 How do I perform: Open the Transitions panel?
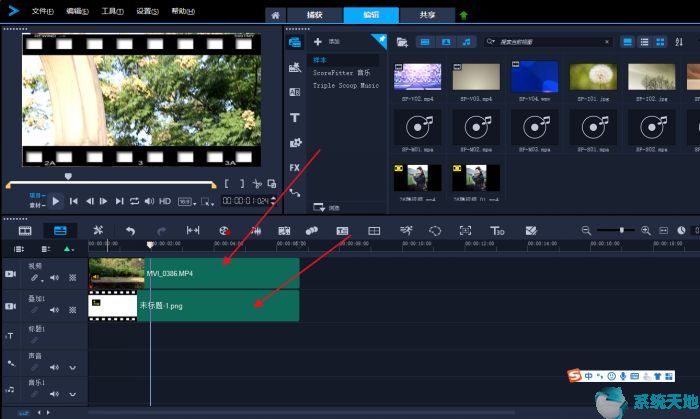point(295,92)
